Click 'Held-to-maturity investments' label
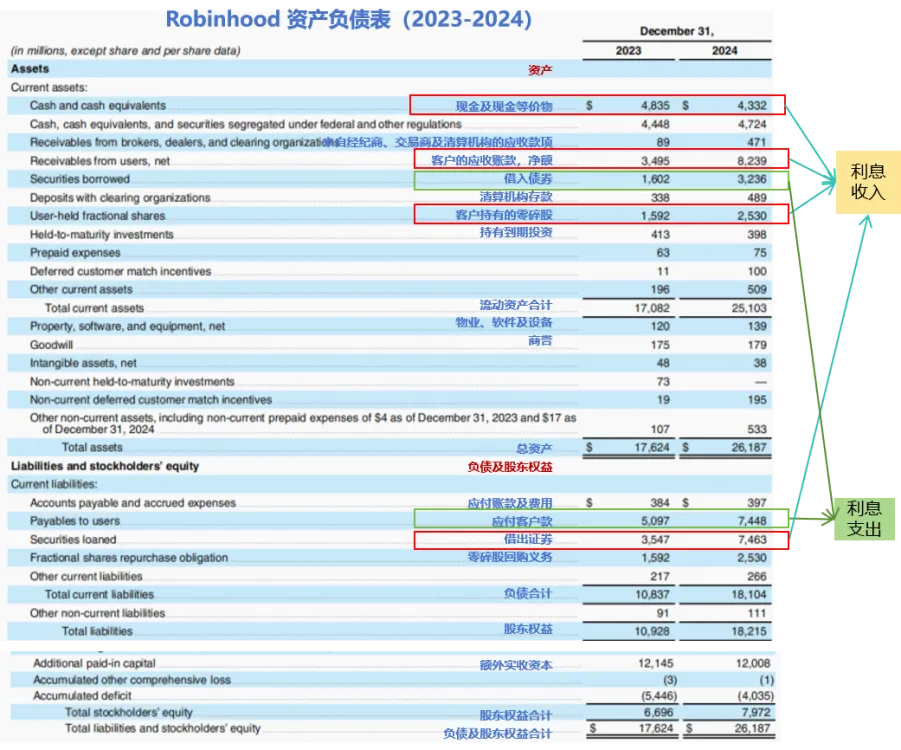 pos(102,234)
